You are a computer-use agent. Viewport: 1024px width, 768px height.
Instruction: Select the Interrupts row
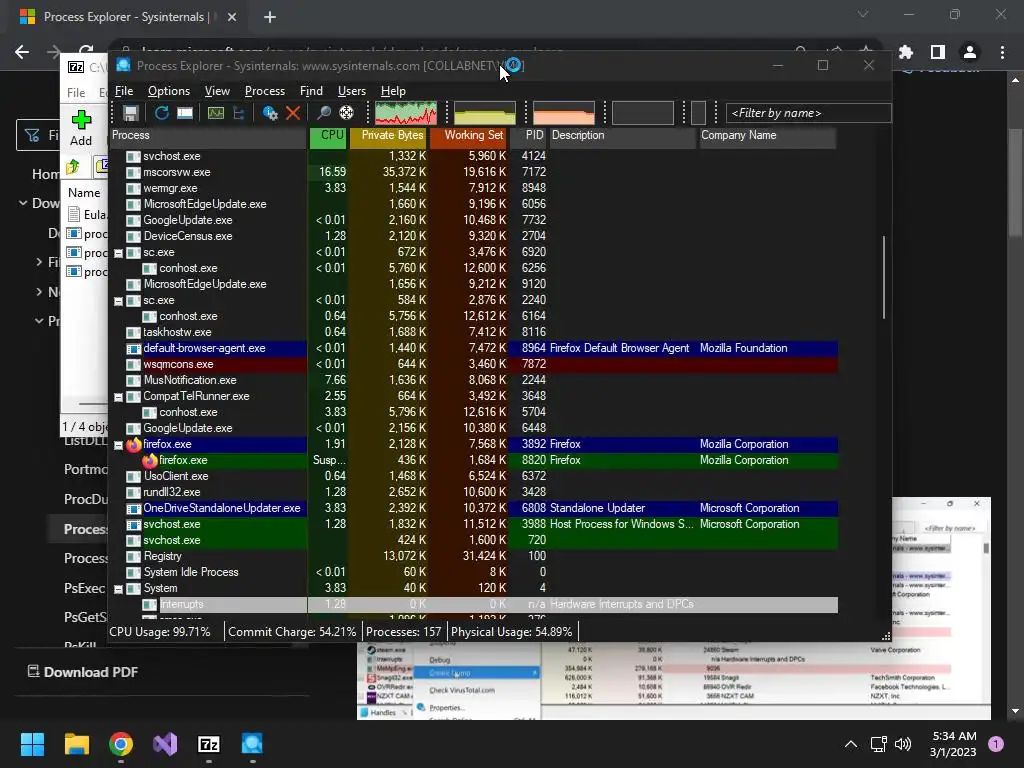click(x=473, y=604)
